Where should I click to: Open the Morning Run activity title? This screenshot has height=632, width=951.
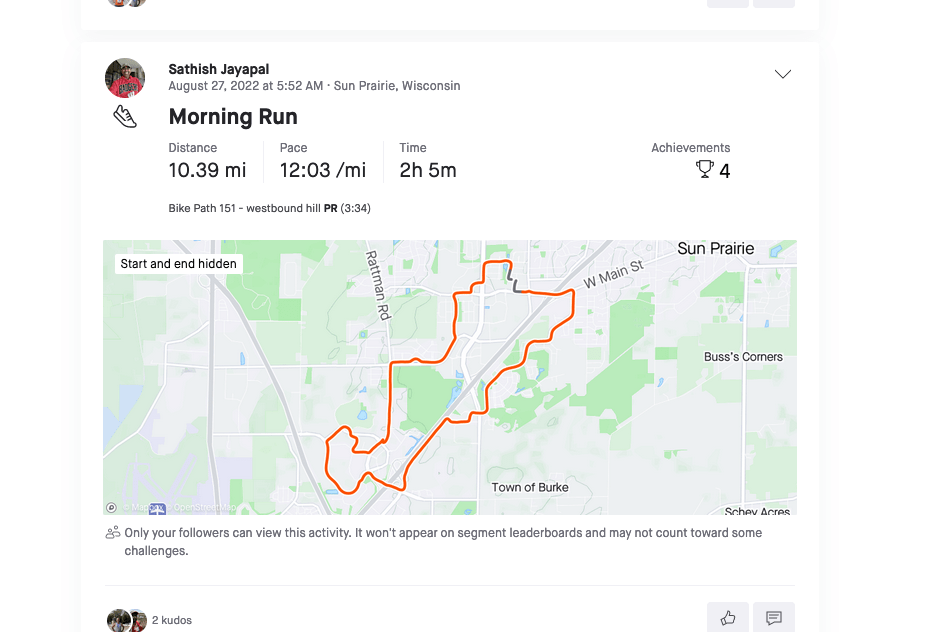(233, 116)
